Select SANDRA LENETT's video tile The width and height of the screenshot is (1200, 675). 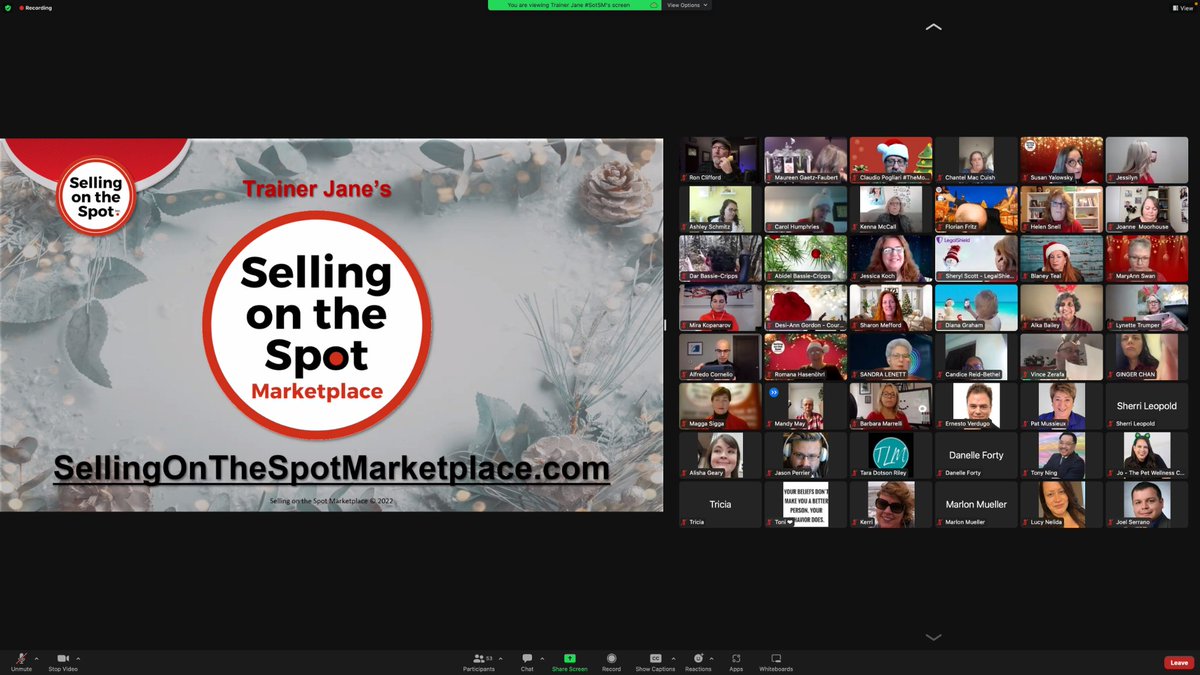coord(891,357)
